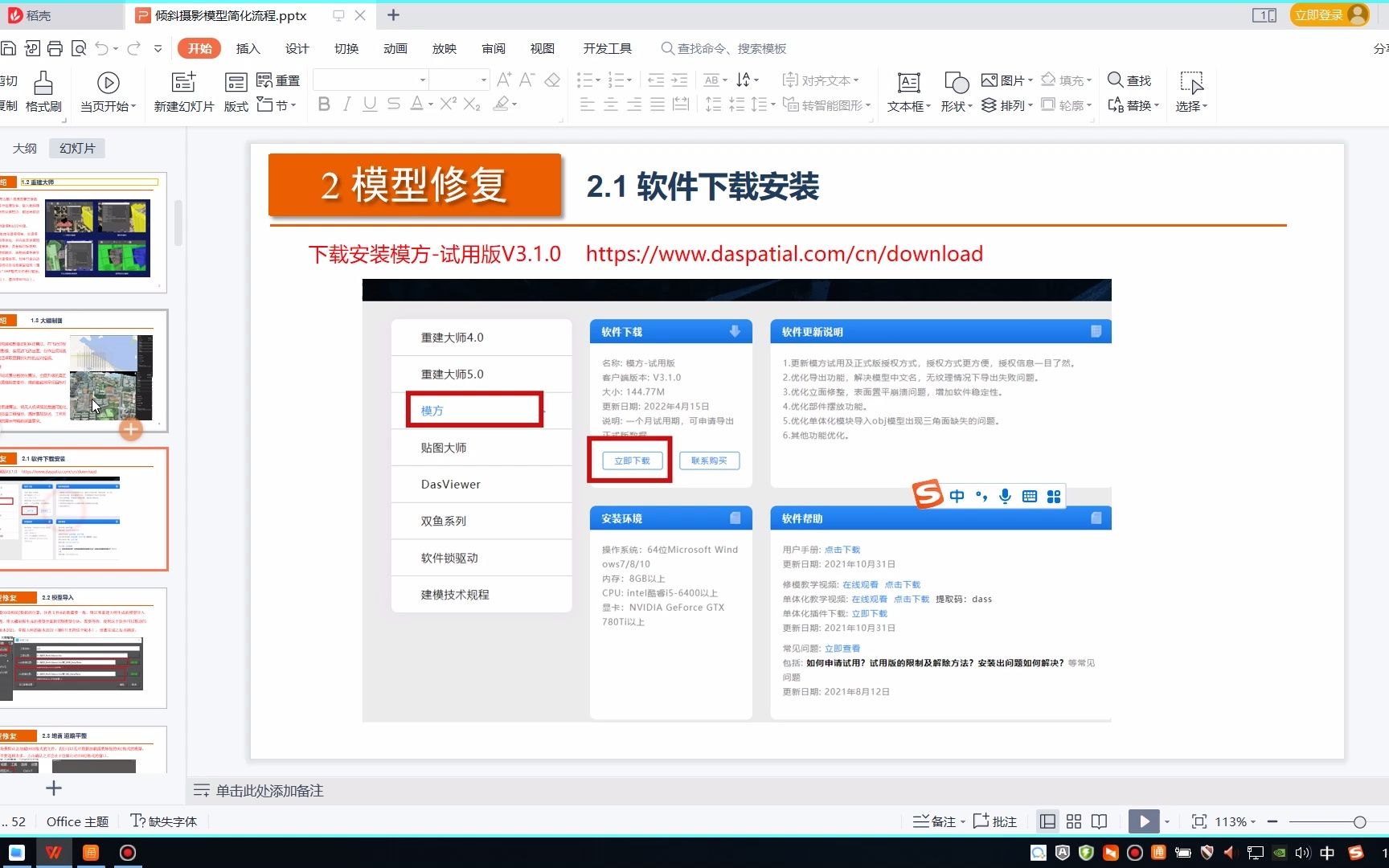Expand the 当页开始 slideshow dropdown
Viewport: 1389px width, 868px height.
click(x=133, y=106)
